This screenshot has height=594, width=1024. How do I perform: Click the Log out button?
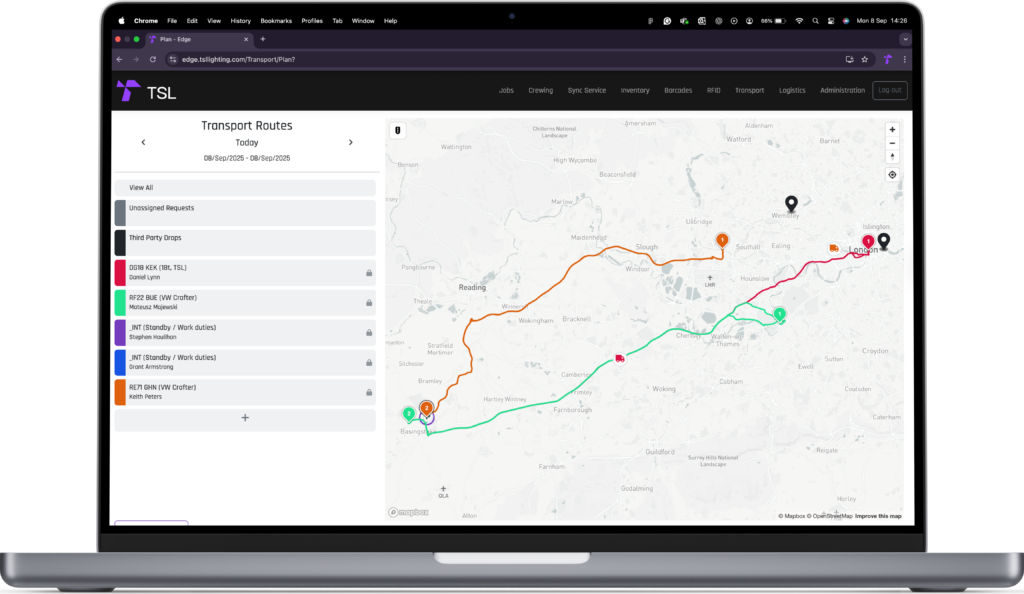tap(889, 90)
